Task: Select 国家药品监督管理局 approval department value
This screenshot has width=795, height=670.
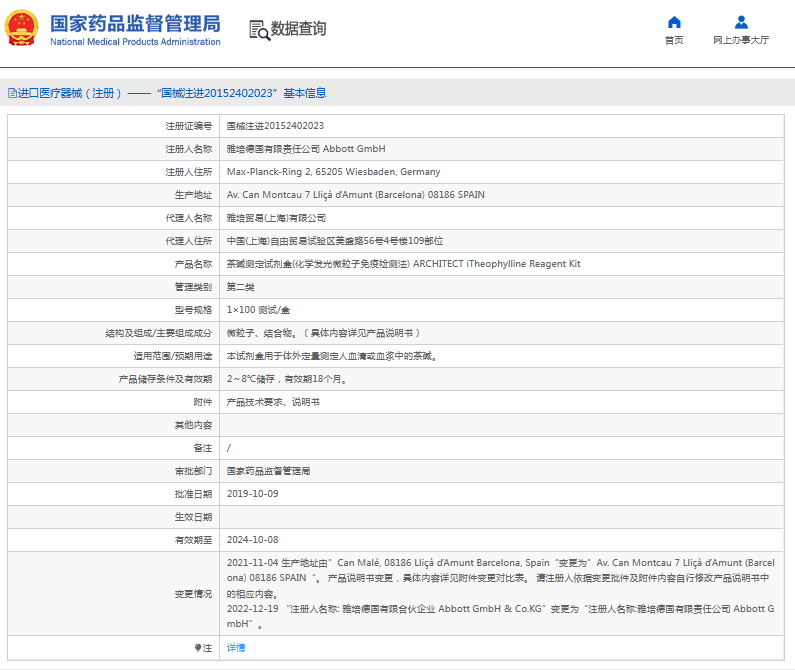Action: [268, 471]
